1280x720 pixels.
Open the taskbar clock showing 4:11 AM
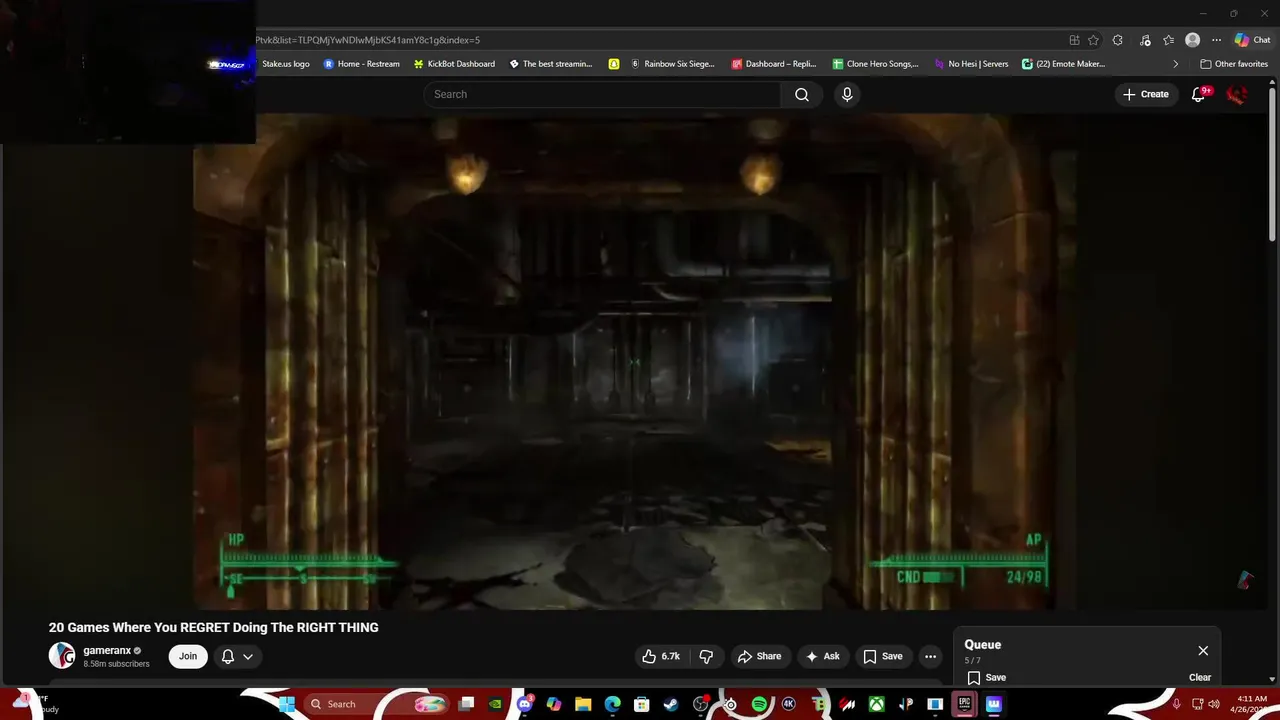(1252, 704)
